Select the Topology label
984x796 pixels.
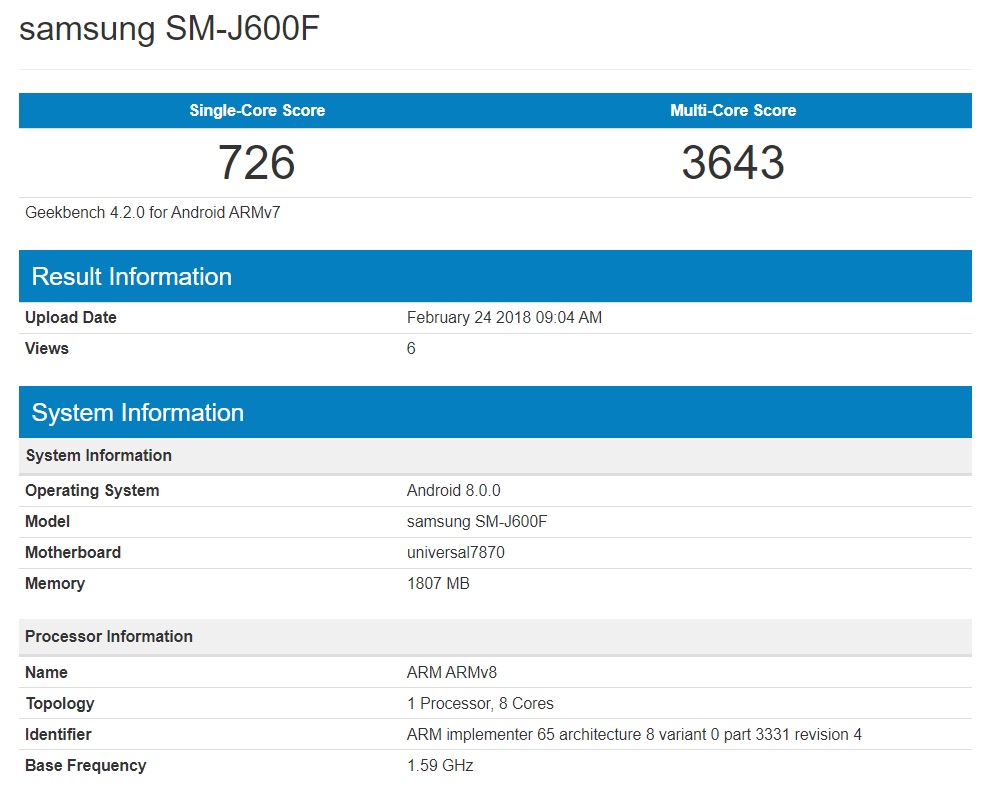click(x=60, y=704)
